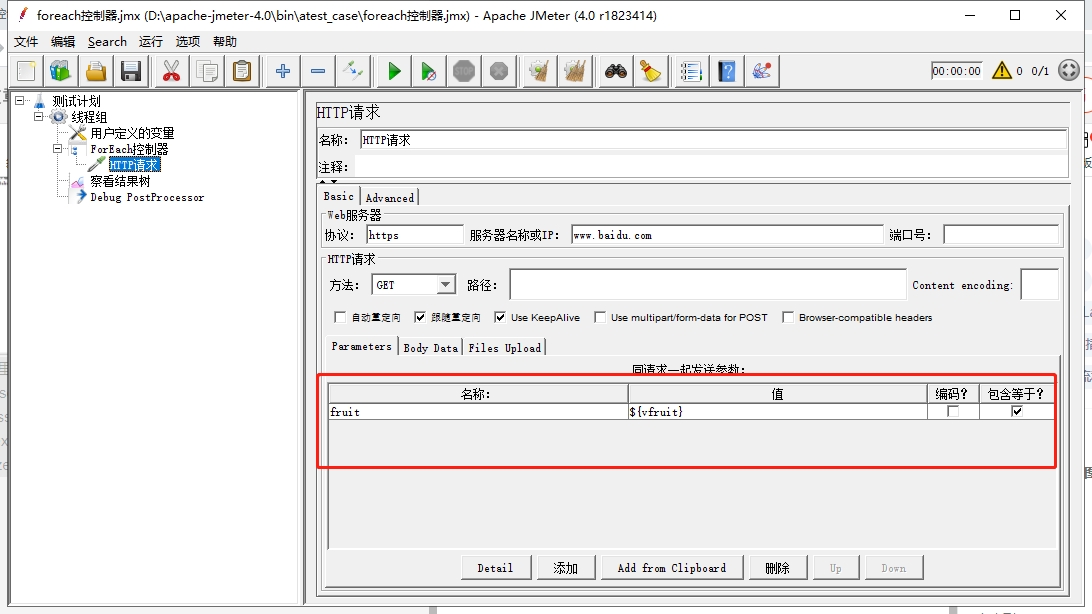
Task: Click the warning triangle log indicator
Action: click(x=1001, y=70)
